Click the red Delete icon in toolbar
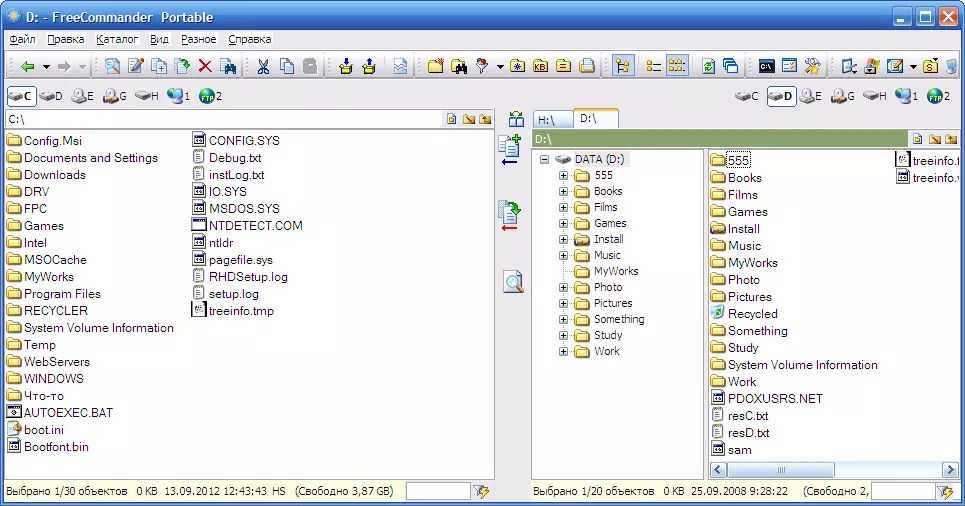The image size is (965, 506). pyautogui.click(x=205, y=67)
